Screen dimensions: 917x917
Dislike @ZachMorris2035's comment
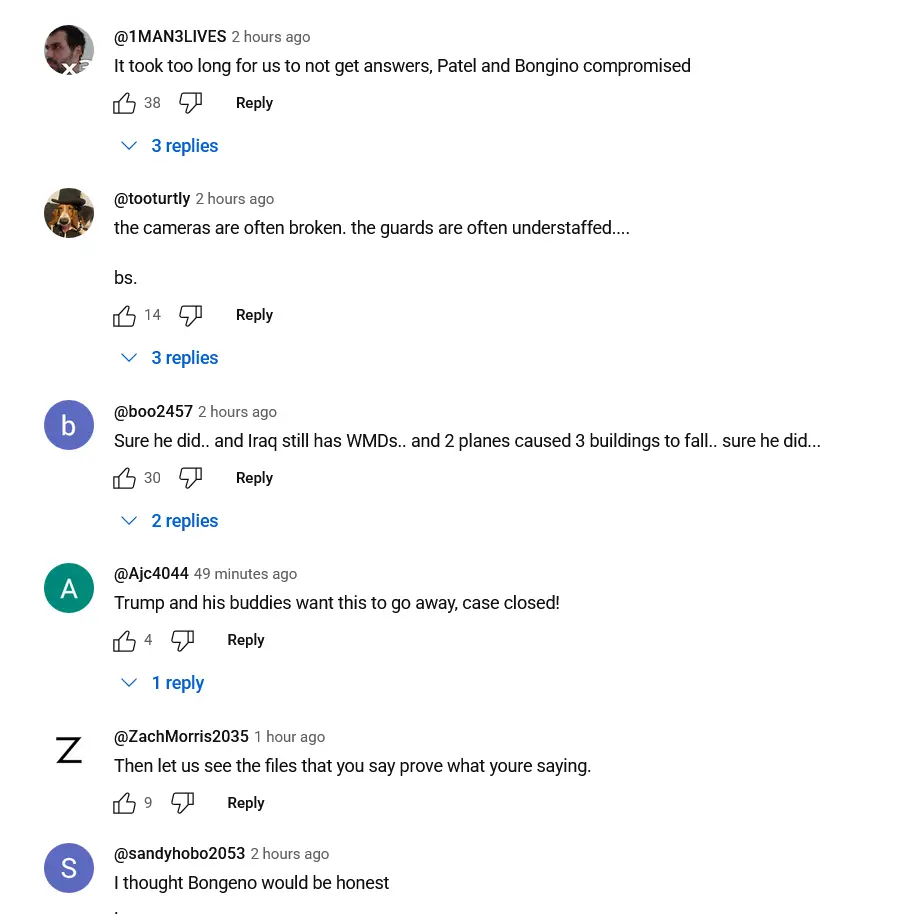(x=182, y=804)
